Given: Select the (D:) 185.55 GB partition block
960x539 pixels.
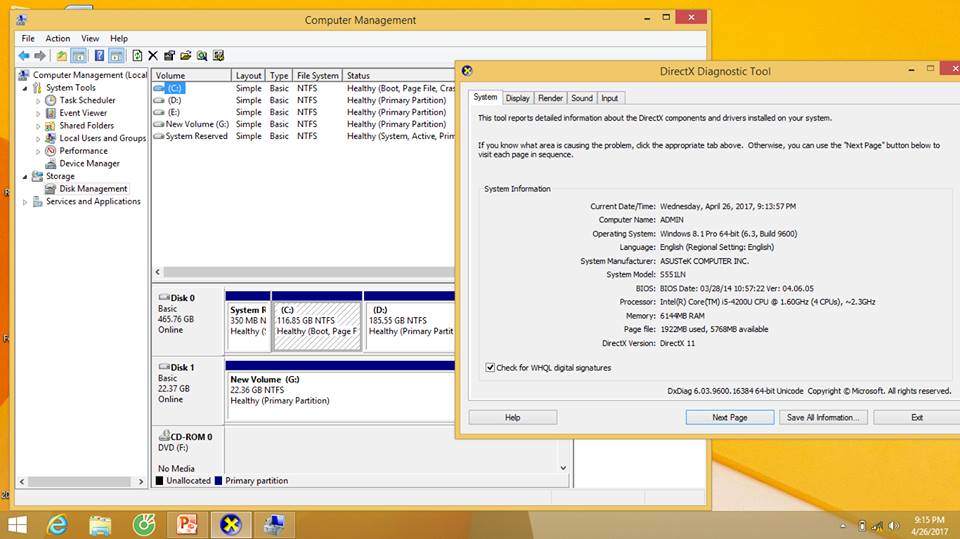Looking at the screenshot, I should coord(409,322).
